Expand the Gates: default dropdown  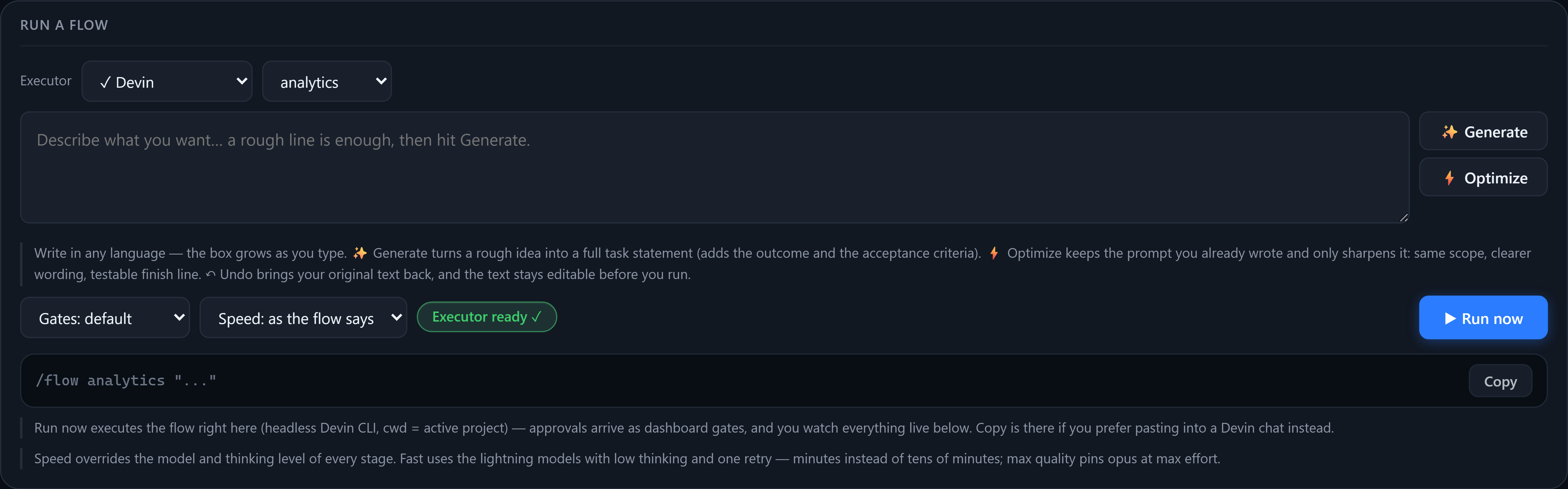pos(105,317)
